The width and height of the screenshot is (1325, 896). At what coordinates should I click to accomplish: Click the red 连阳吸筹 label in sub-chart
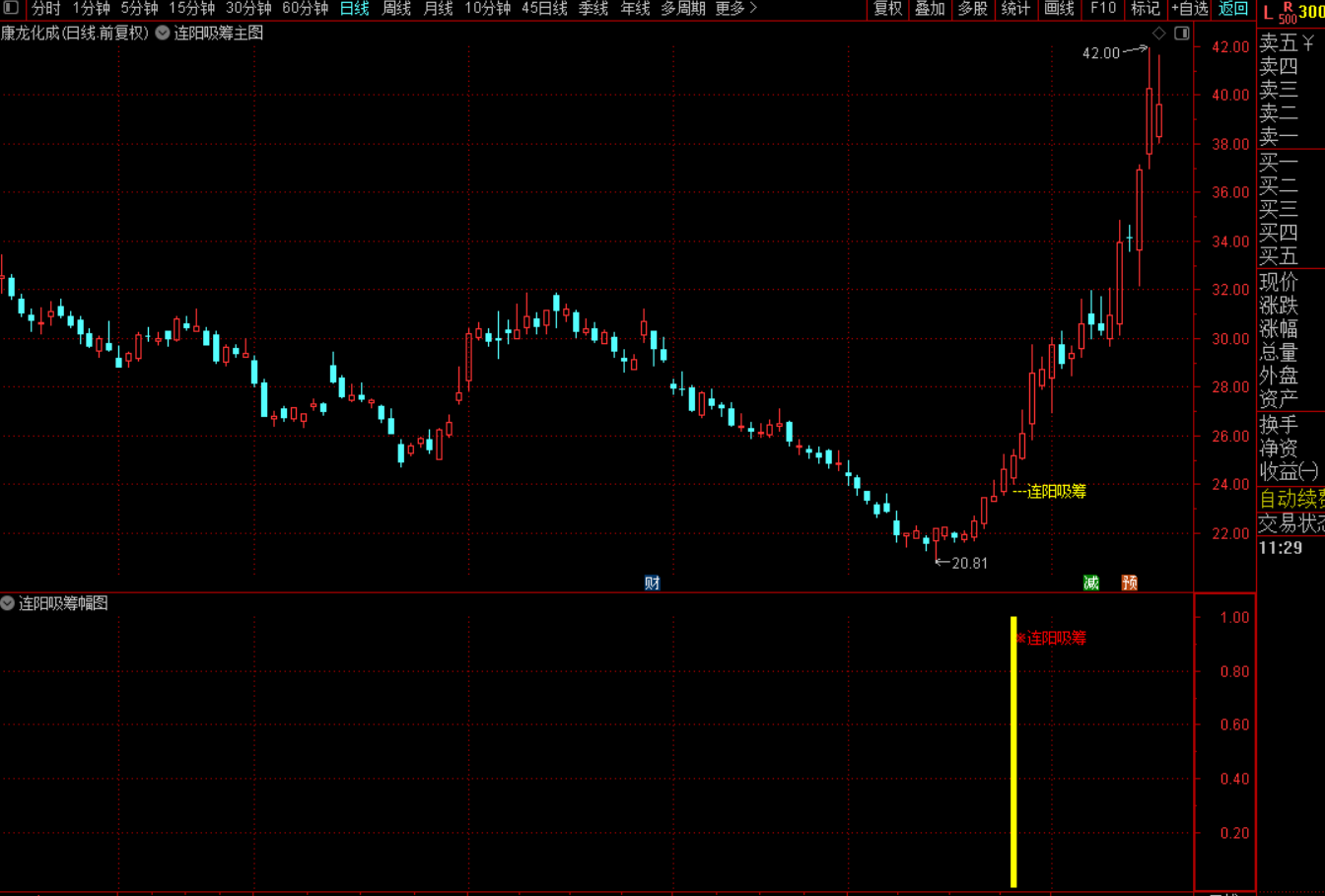1056,638
